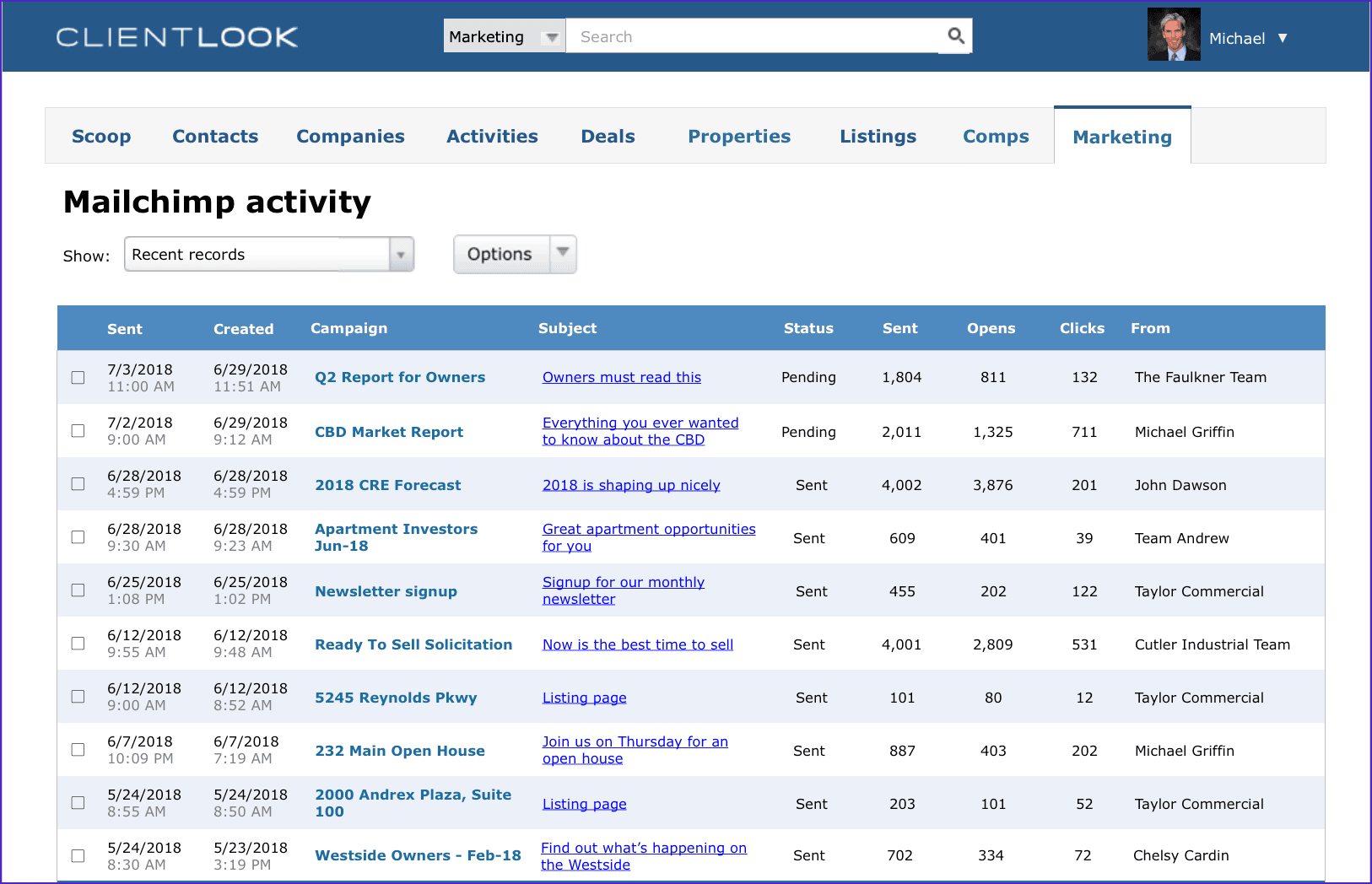Click subject 'Now is the best time to sell'
The height and width of the screenshot is (884, 1372).
click(638, 644)
